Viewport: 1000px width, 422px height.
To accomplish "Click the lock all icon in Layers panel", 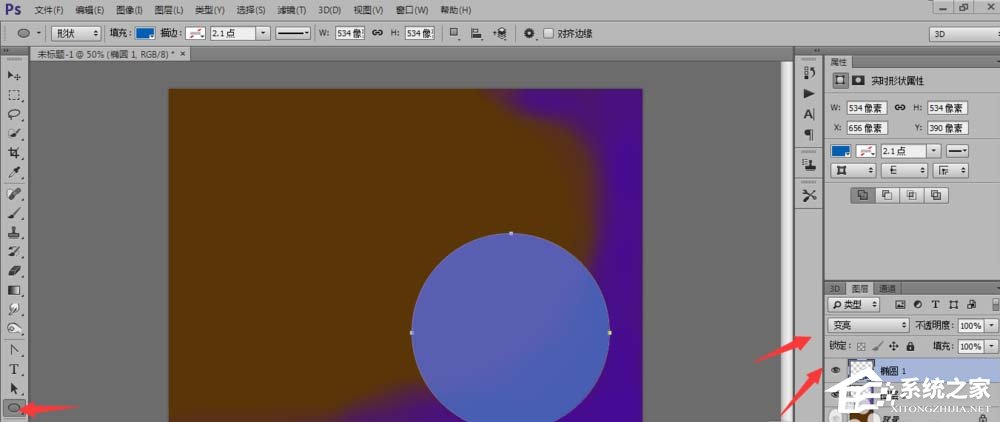I will (x=912, y=346).
